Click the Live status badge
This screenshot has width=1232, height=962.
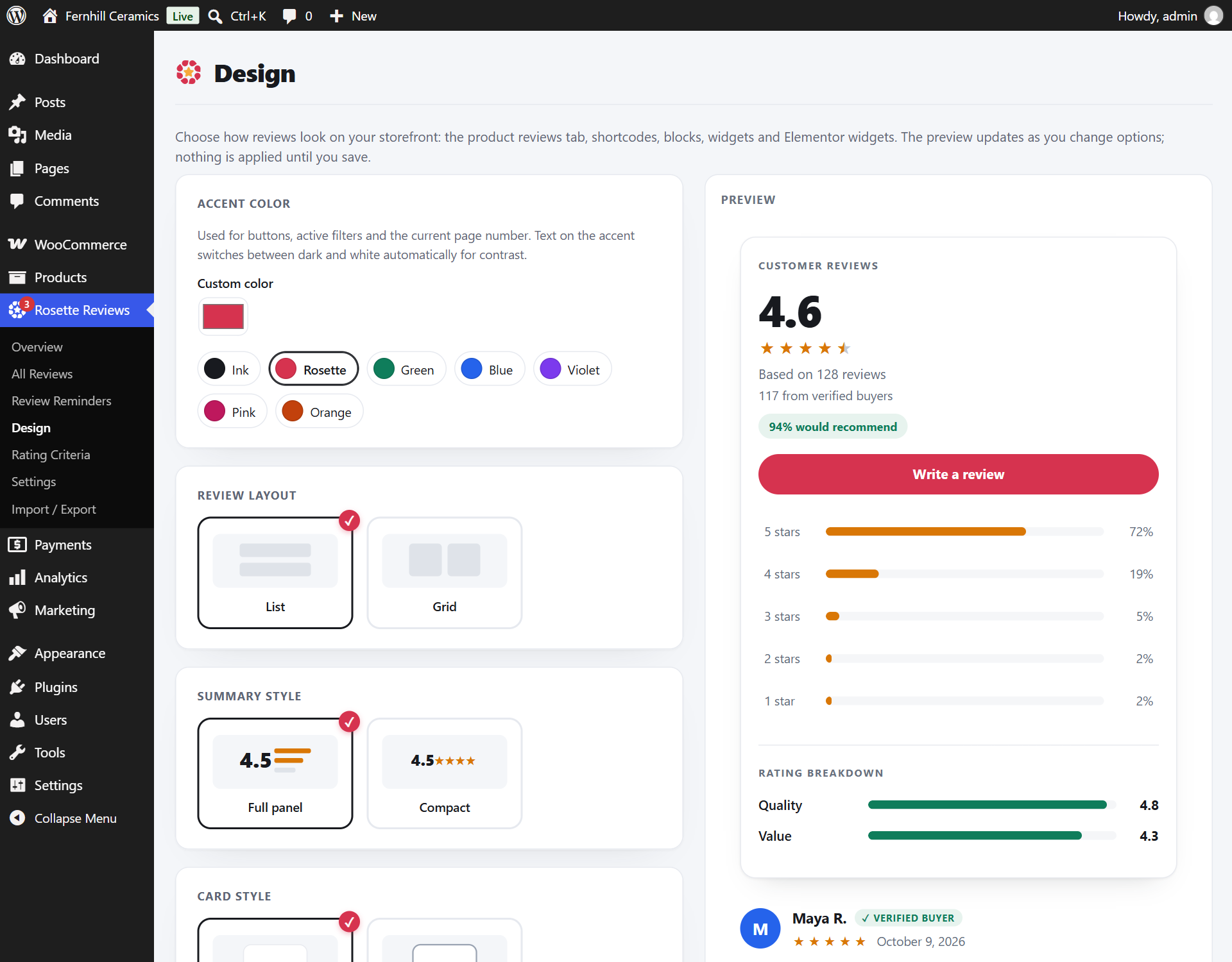pyautogui.click(x=182, y=16)
